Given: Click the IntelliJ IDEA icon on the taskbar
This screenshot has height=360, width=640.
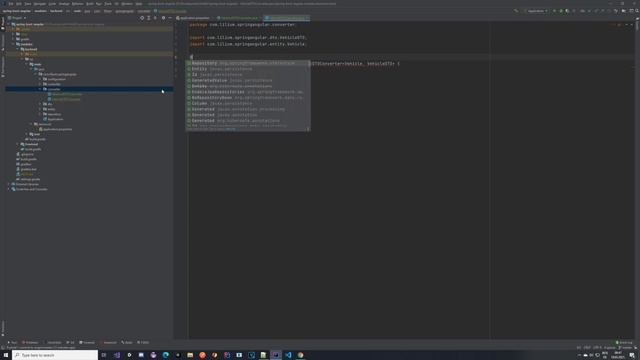Looking at the screenshot, I should (276, 355).
